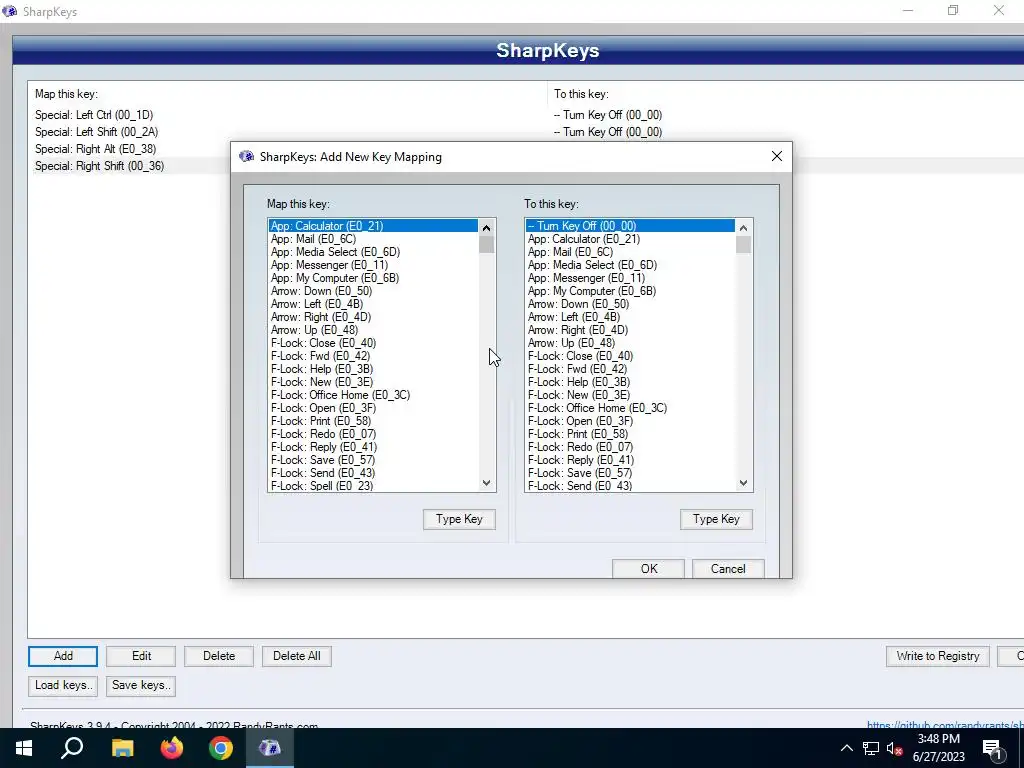Click up arrow of To this key scrollbar
The height and width of the screenshot is (768, 1024).
pyautogui.click(x=743, y=227)
